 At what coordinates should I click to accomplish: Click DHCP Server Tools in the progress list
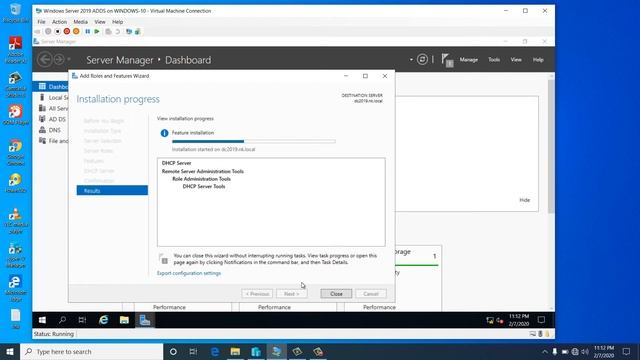[x=204, y=187]
